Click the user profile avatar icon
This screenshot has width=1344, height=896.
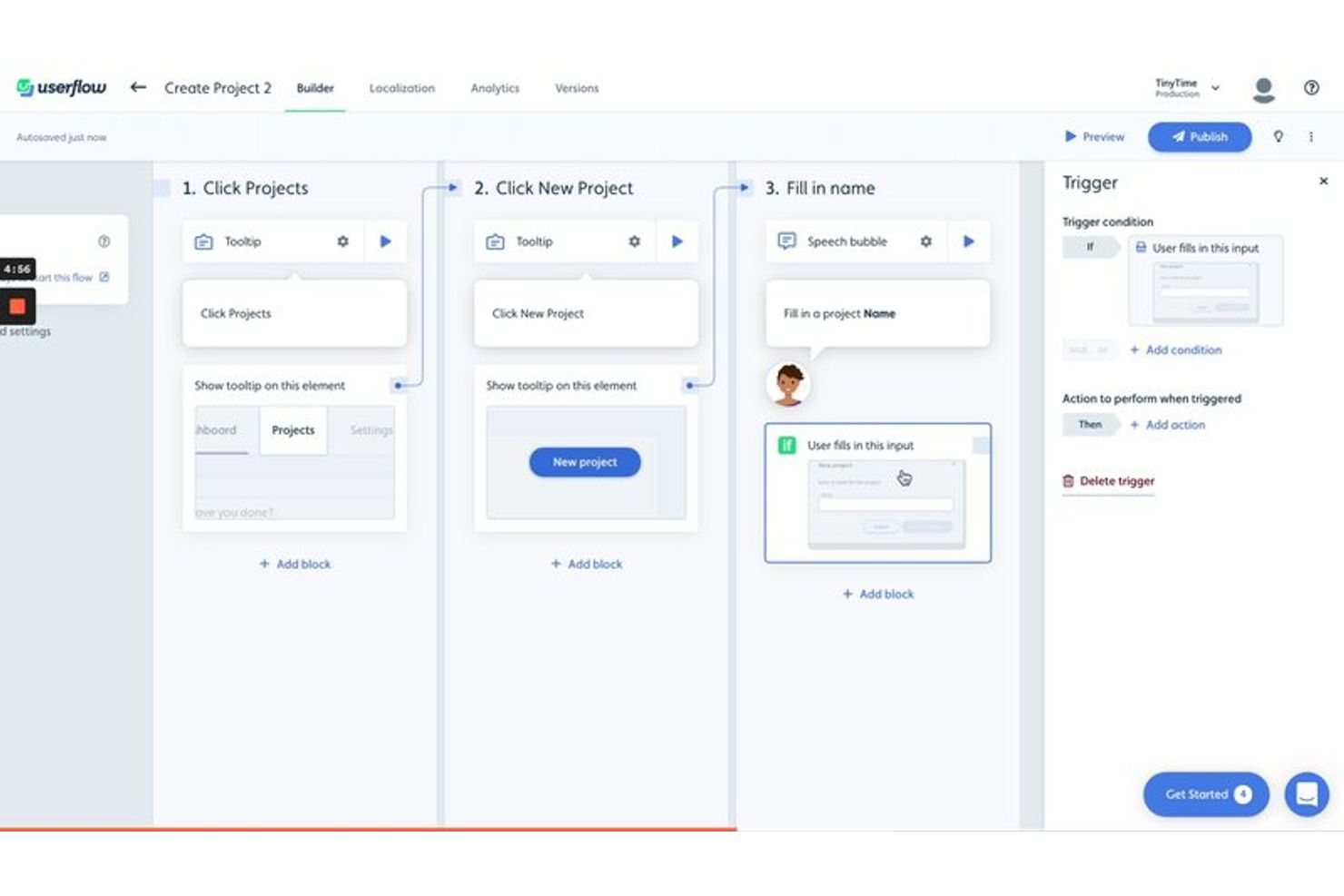point(1263,87)
